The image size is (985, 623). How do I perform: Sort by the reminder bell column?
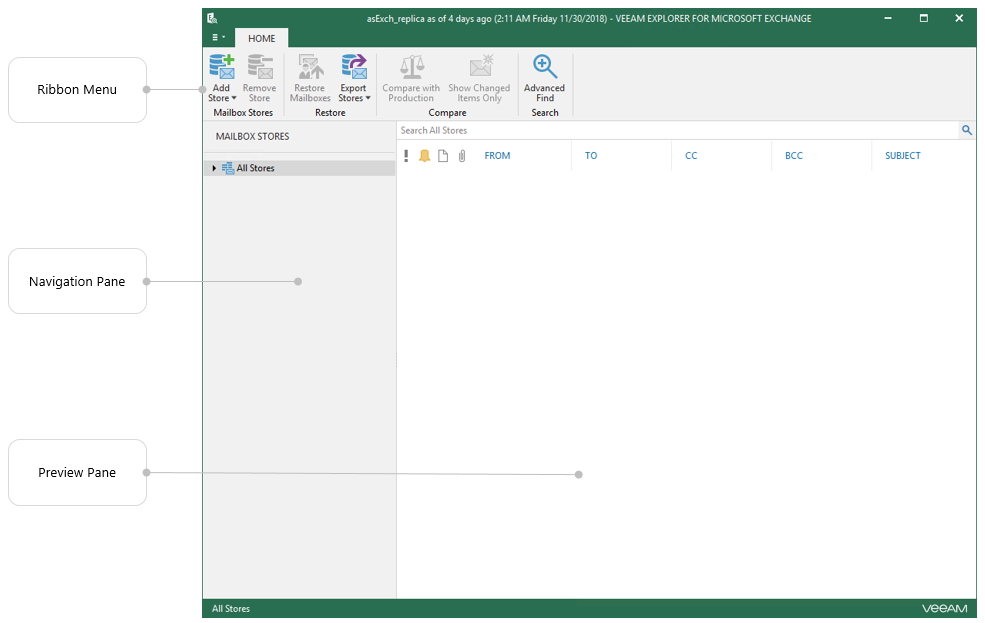[425, 156]
